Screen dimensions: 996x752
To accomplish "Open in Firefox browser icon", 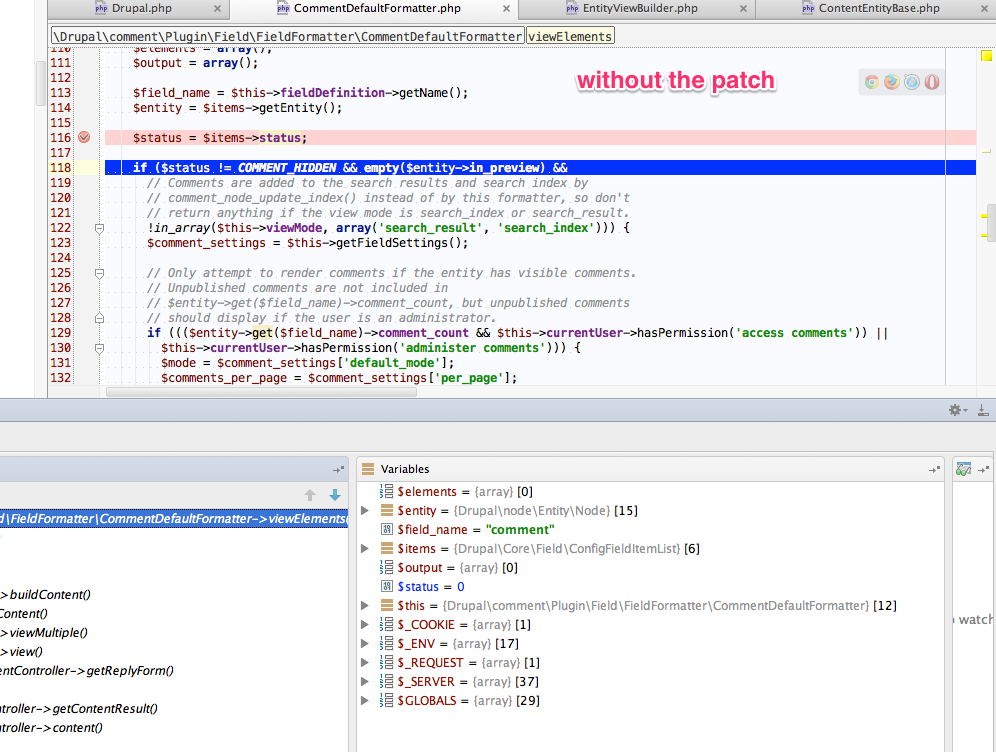I will point(892,82).
